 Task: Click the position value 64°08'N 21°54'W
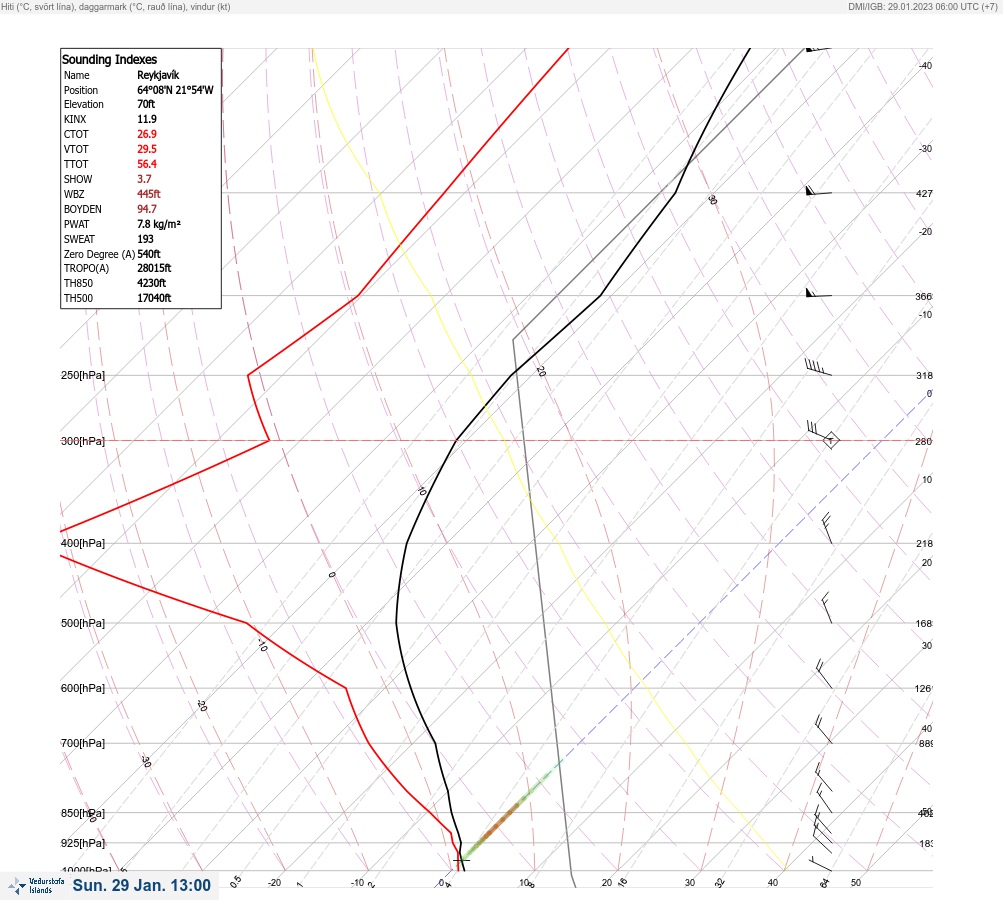click(x=175, y=90)
